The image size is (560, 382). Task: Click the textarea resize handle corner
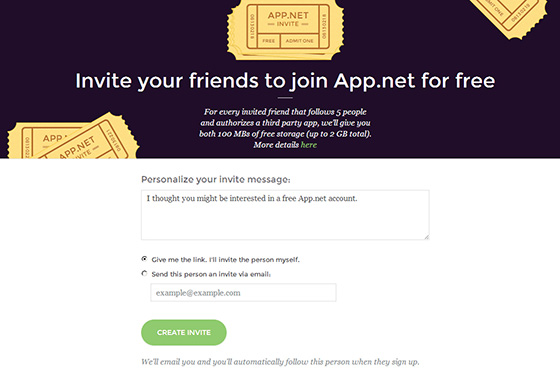tap(426, 236)
